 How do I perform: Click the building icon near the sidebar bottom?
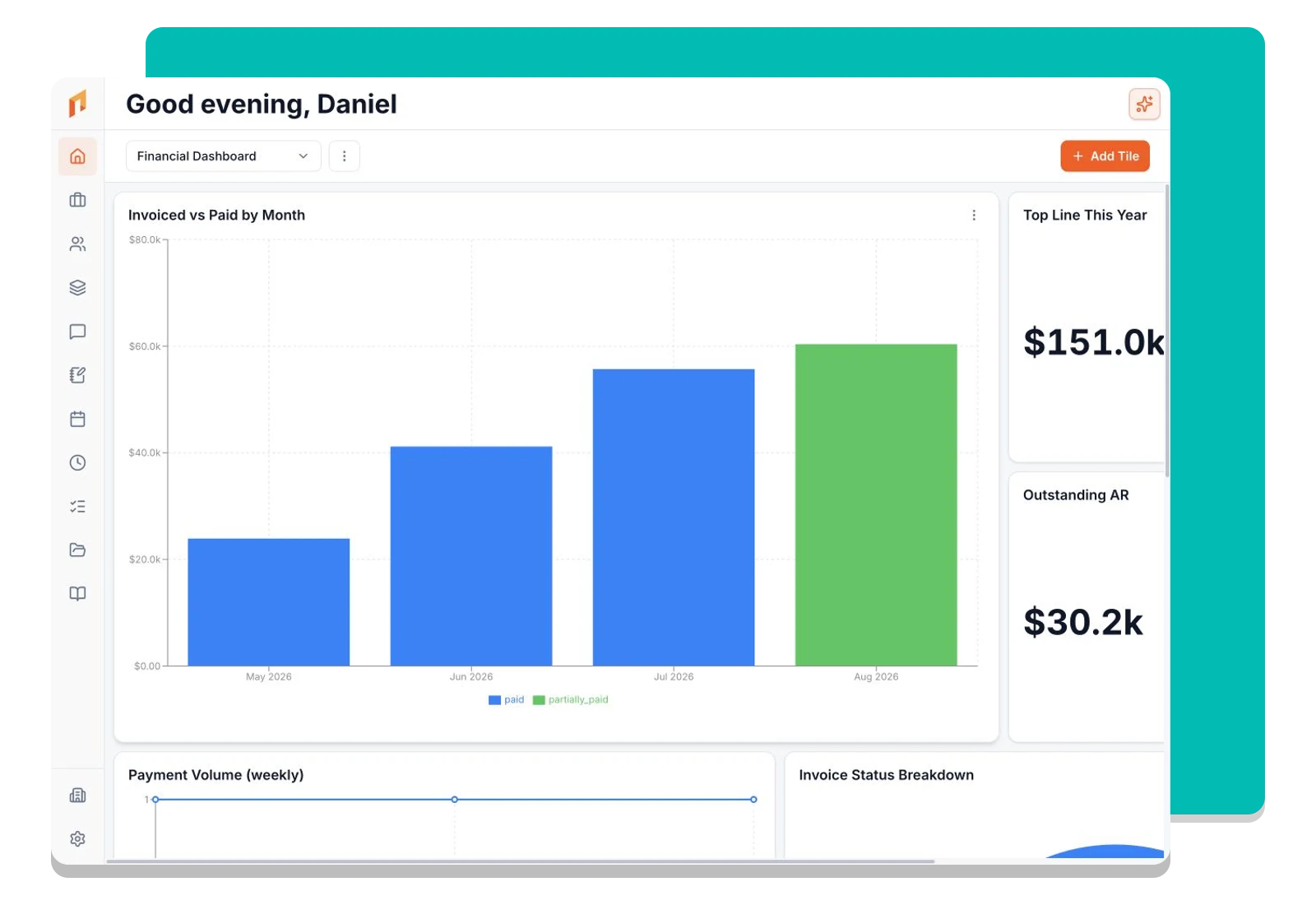tap(77, 795)
